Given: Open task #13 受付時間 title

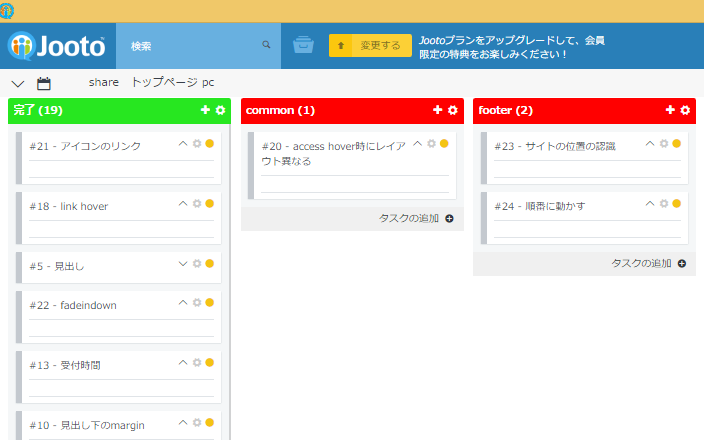Looking at the screenshot, I should click(x=65, y=366).
